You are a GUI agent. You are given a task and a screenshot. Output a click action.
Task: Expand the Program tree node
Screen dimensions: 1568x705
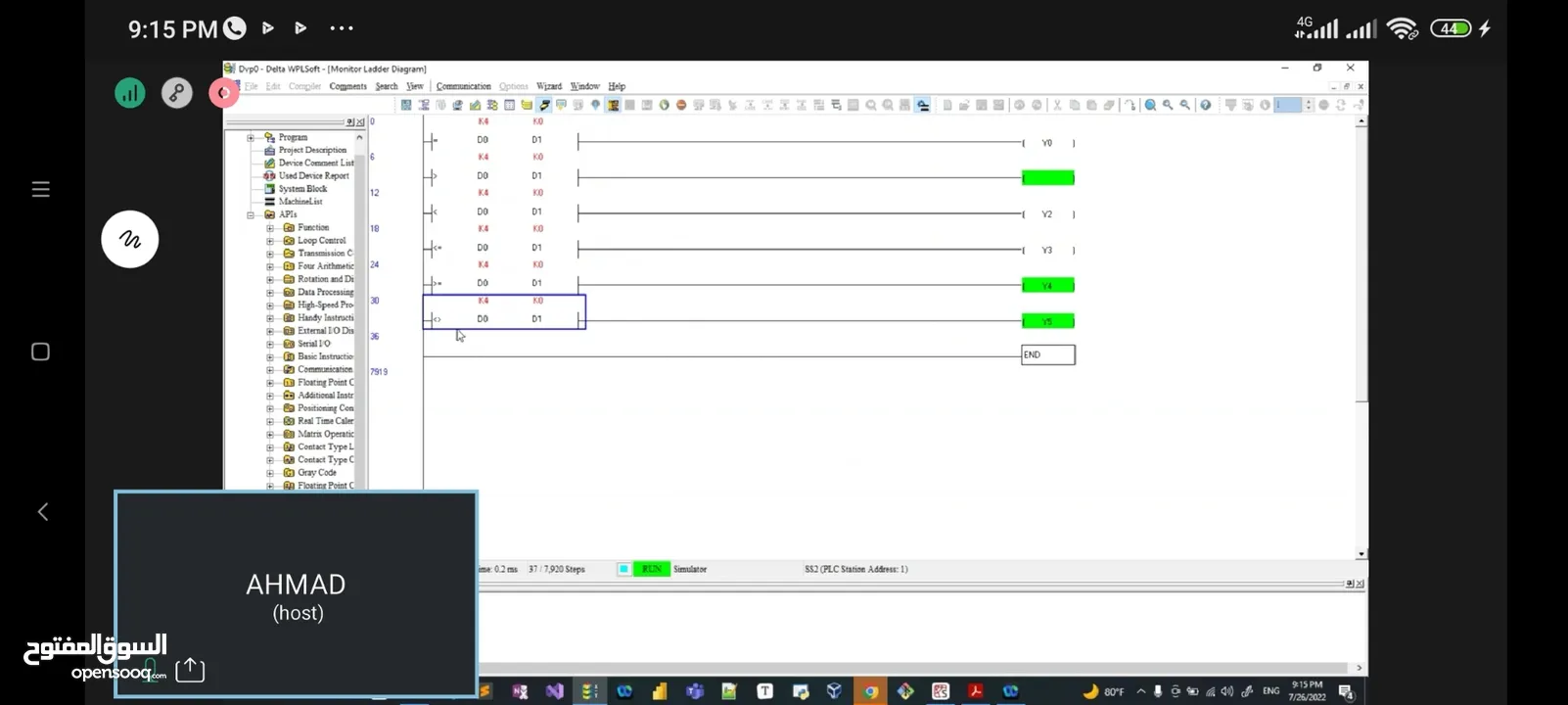click(x=251, y=137)
